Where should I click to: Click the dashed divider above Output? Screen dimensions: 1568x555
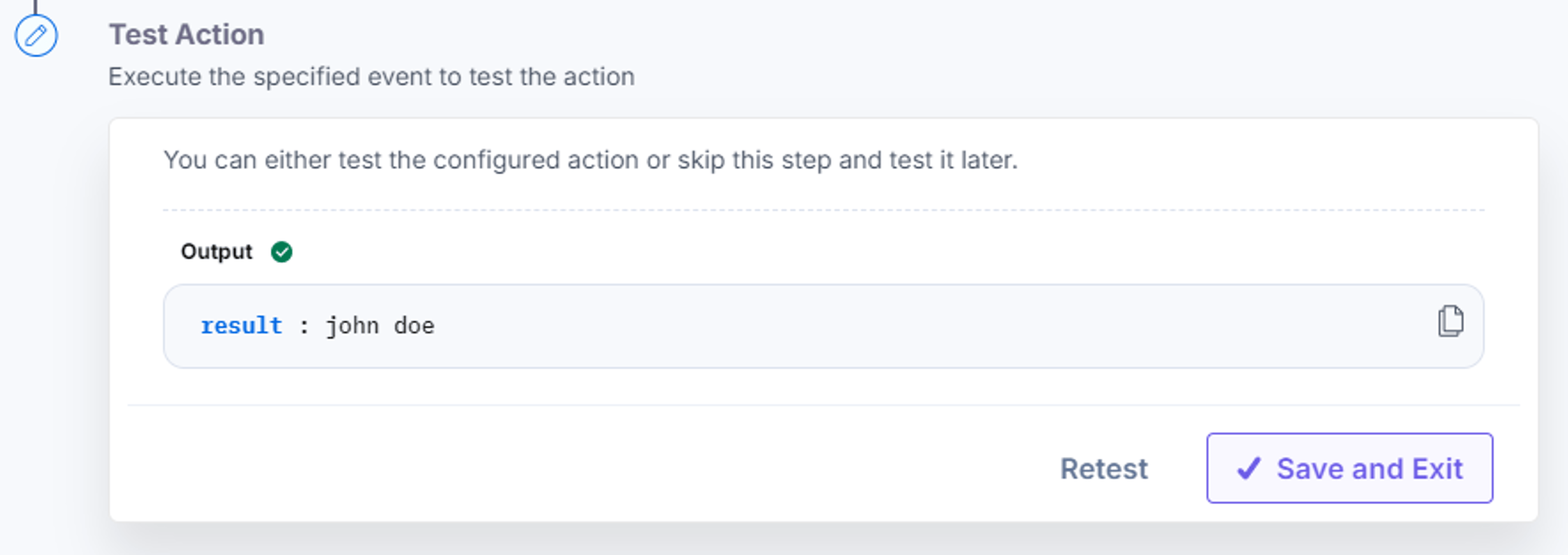point(824,210)
